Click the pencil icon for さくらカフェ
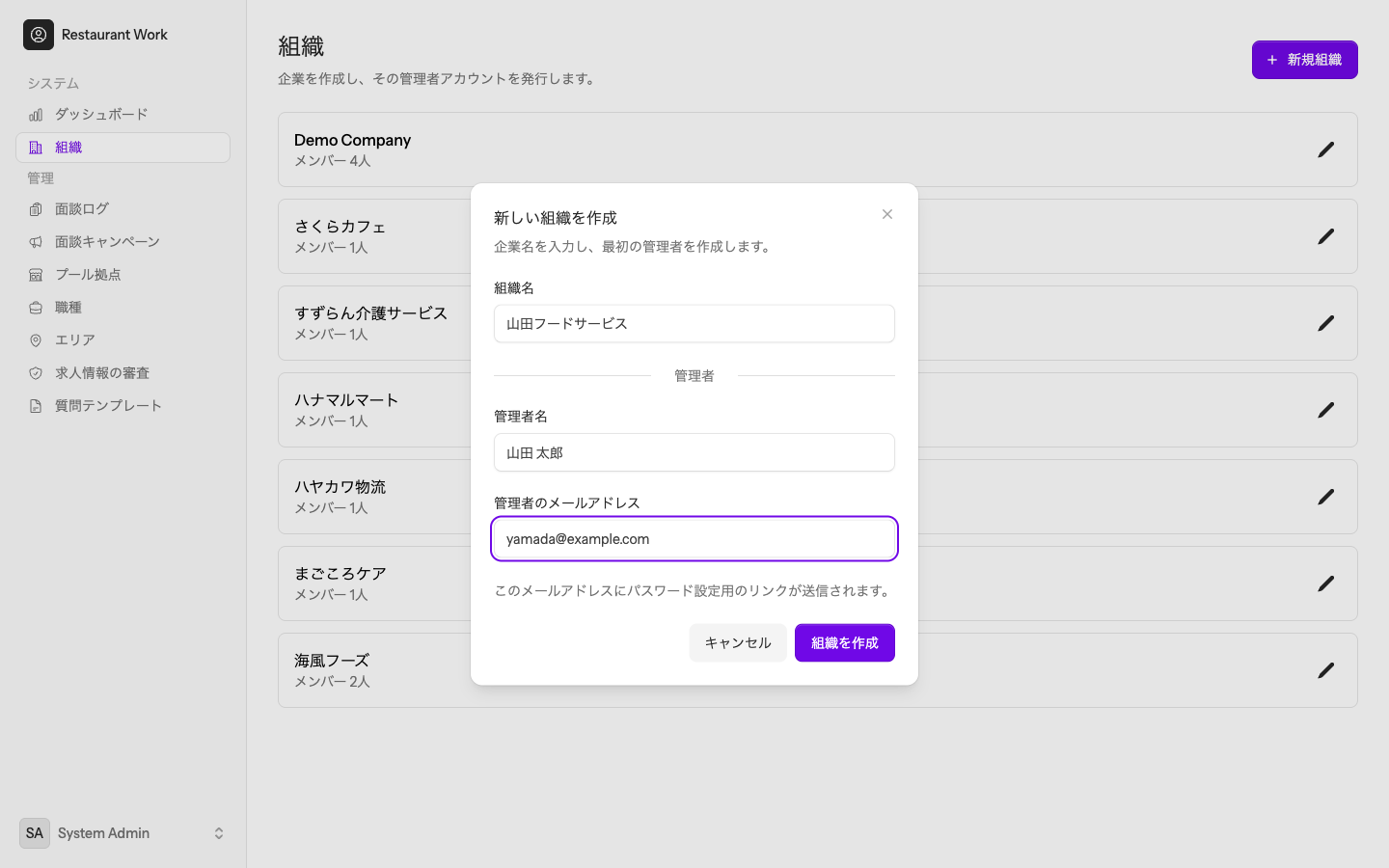 [1326, 236]
